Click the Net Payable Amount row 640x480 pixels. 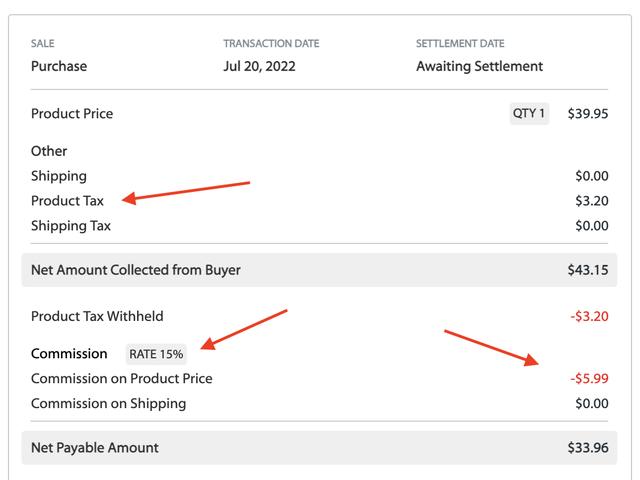[319, 448]
